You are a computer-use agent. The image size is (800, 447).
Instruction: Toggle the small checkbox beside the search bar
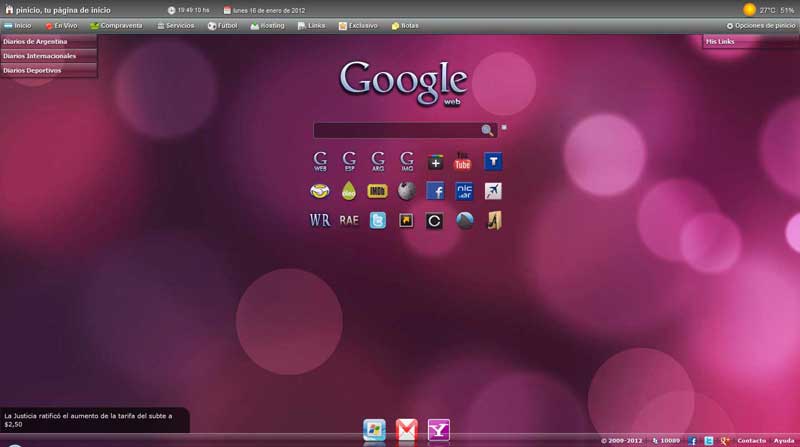point(504,127)
